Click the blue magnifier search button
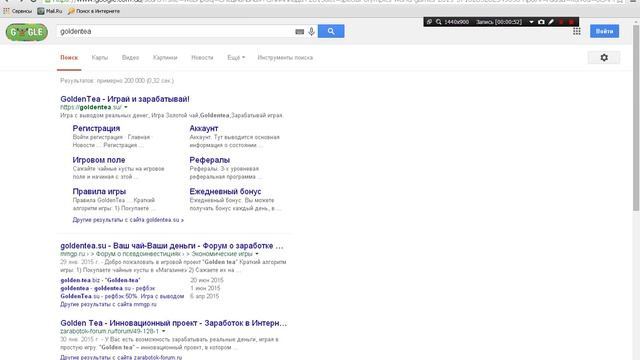 (331, 31)
